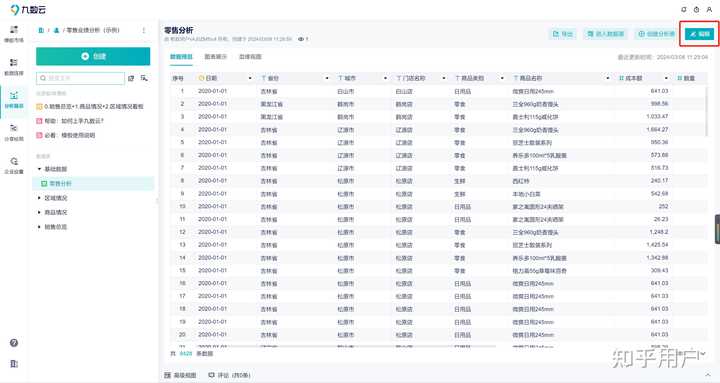The image size is (720, 383).
Task: Click the person icon in the breadcrumb
Action: (x=56, y=30)
